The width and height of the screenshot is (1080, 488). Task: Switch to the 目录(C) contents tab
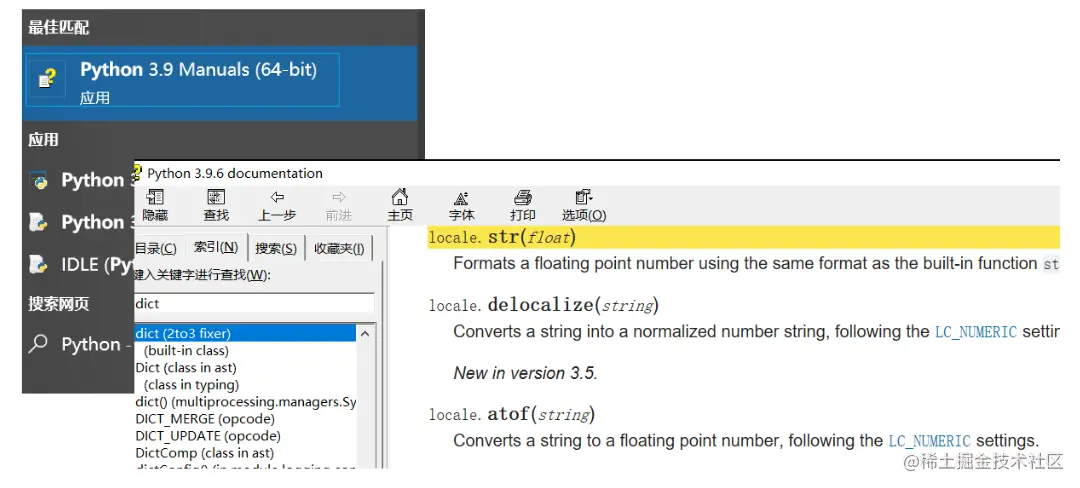click(156, 249)
